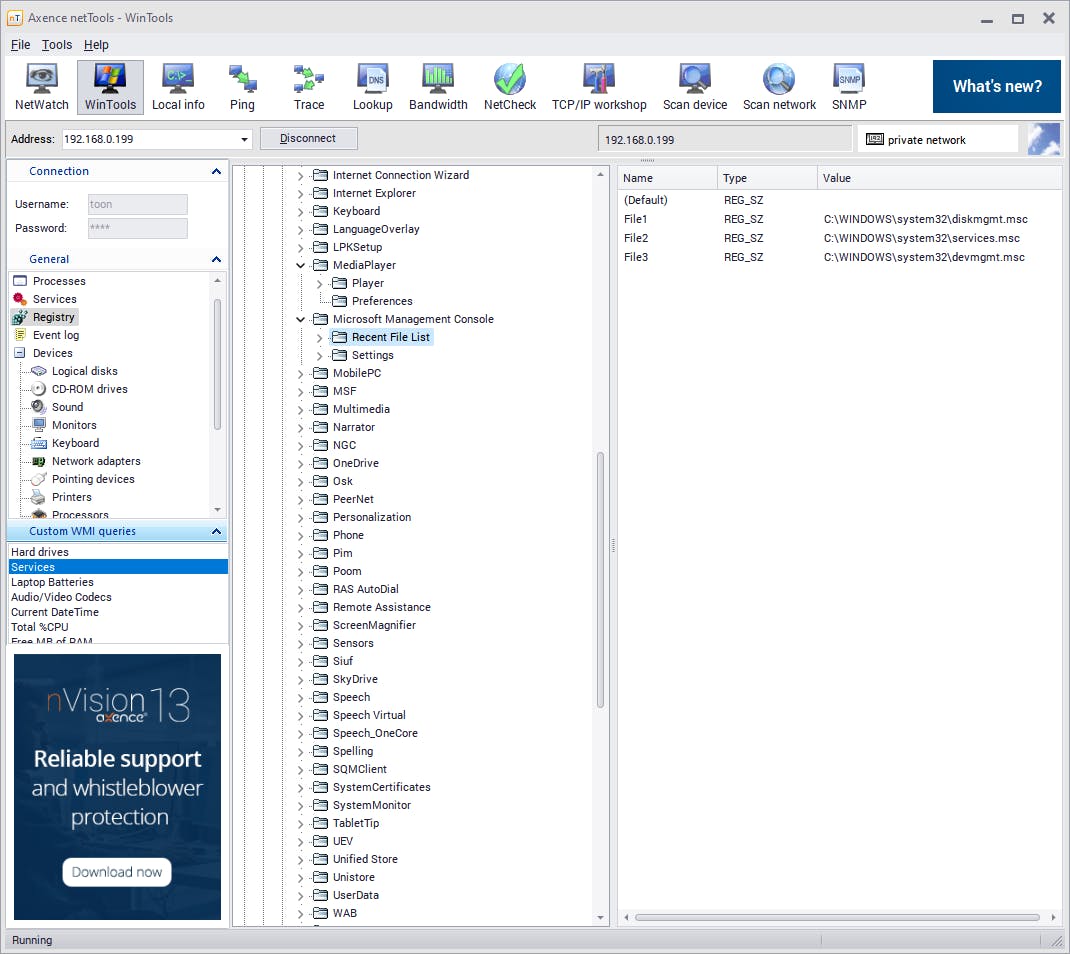Sort by the Type column header
Screen dimensions: 1070x954
(767, 178)
